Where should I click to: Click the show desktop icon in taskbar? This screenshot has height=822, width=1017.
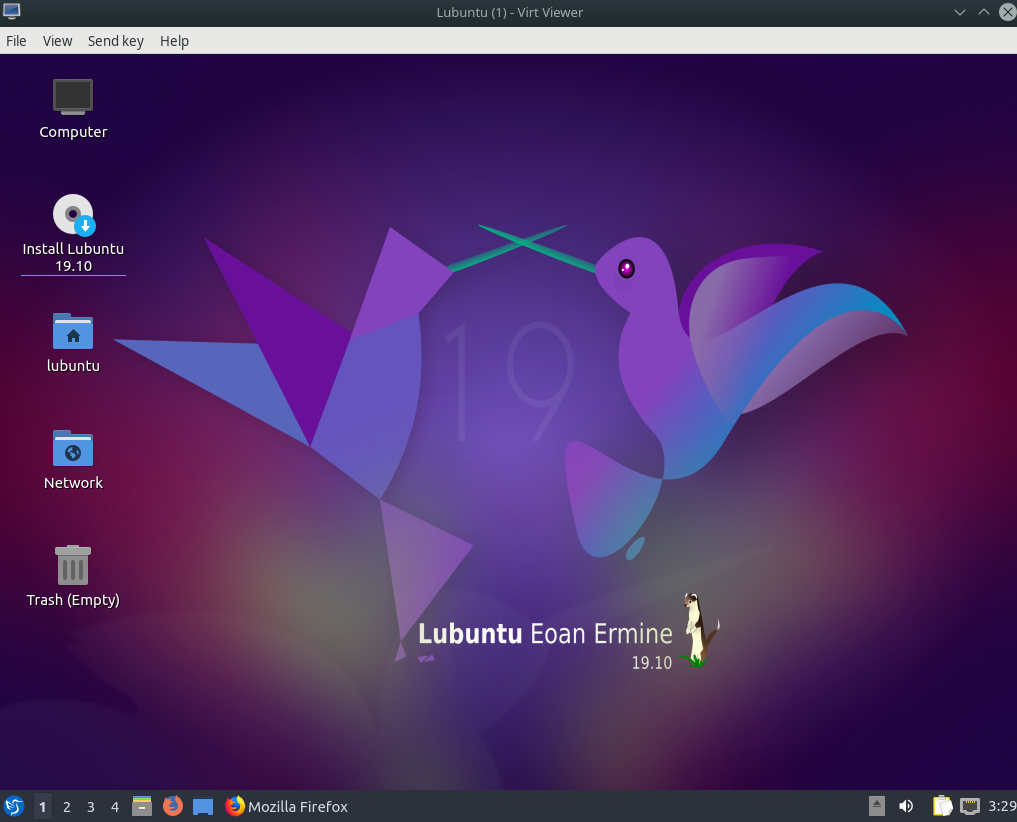click(x=203, y=806)
